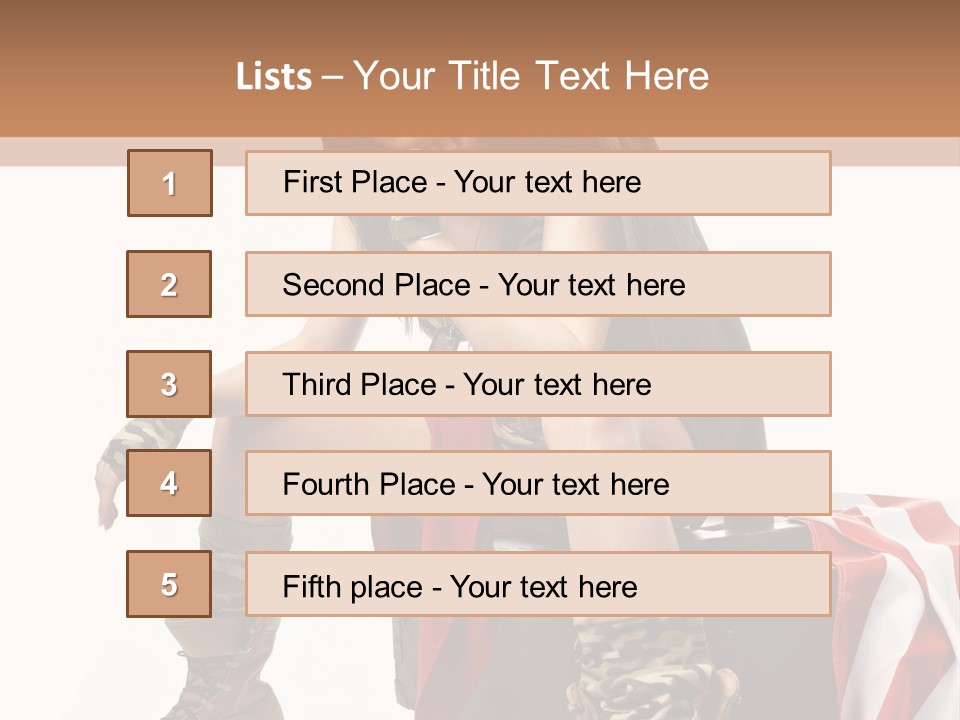Image resolution: width=960 pixels, height=720 pixels.
Task: Click the camouflage glove on the left
Action: pos(140,440)
